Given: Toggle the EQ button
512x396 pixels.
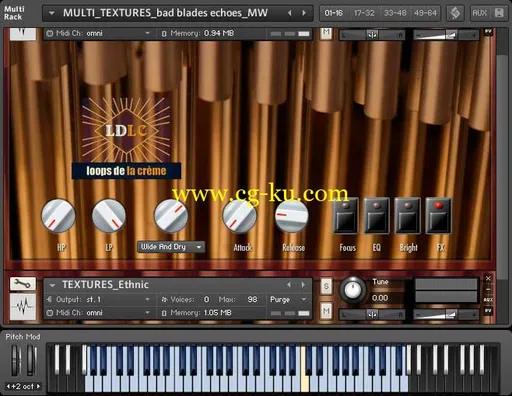Looking at the screenshot, I should pos(377,216).
